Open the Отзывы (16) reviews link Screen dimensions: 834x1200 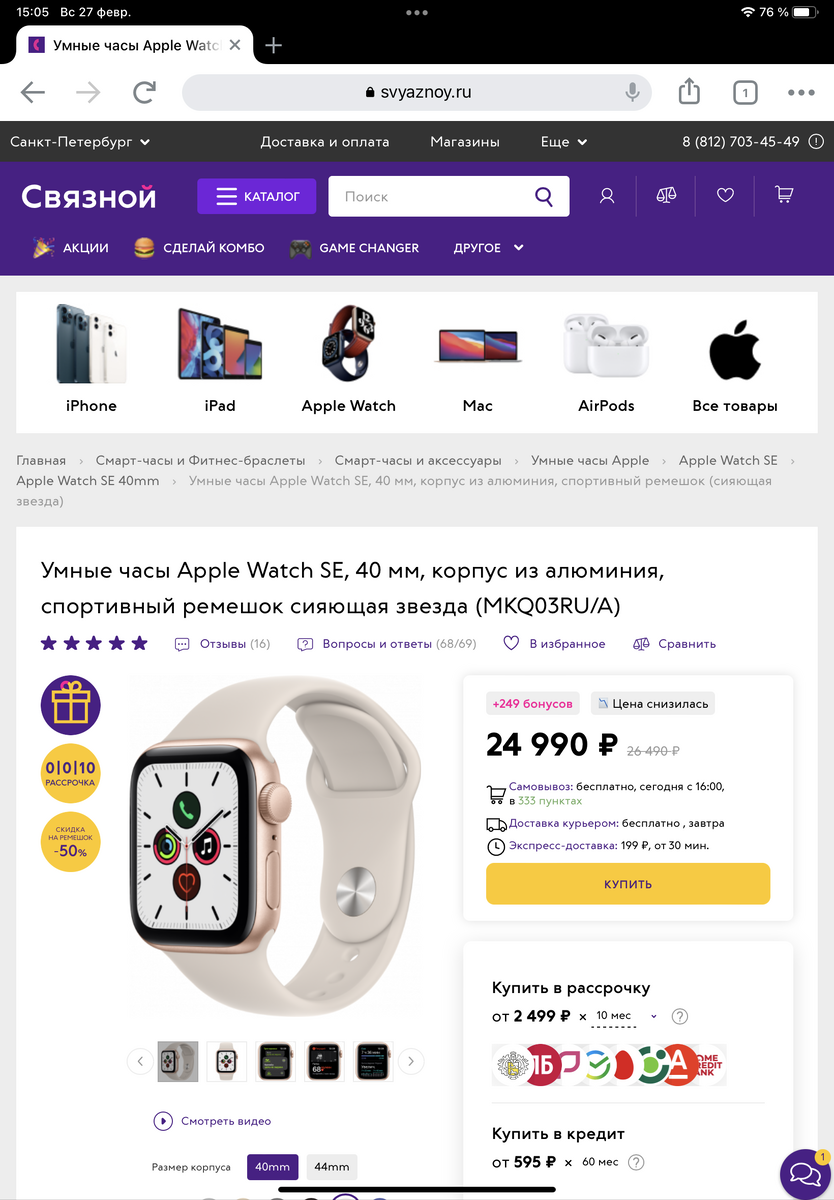[x=222, y=644]
